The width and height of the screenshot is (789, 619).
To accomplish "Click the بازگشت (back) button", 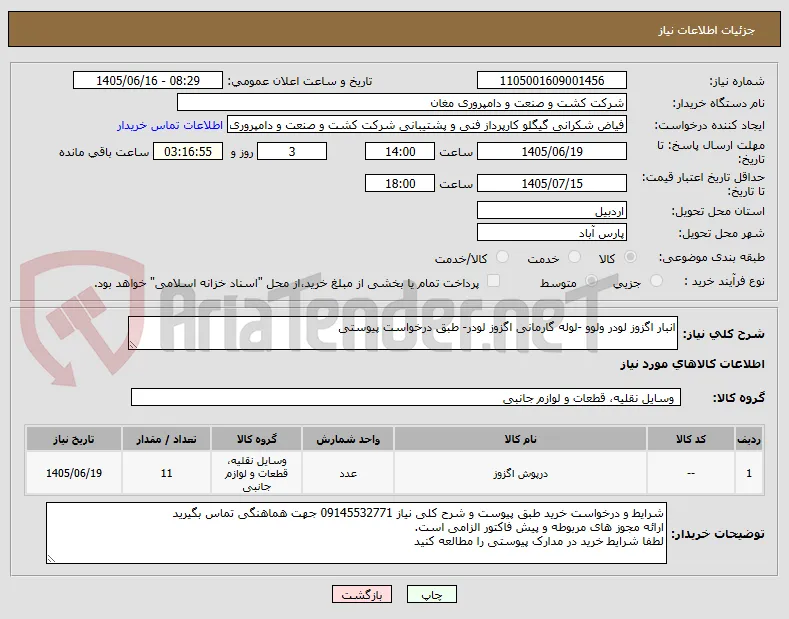I will click(362, 594).
